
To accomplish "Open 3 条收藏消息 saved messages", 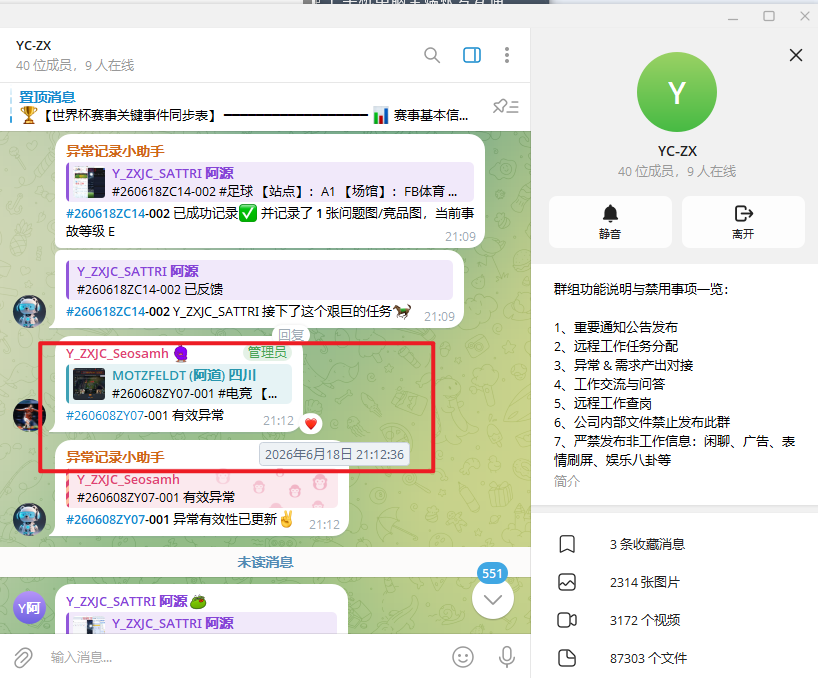I will coord(674,544).
